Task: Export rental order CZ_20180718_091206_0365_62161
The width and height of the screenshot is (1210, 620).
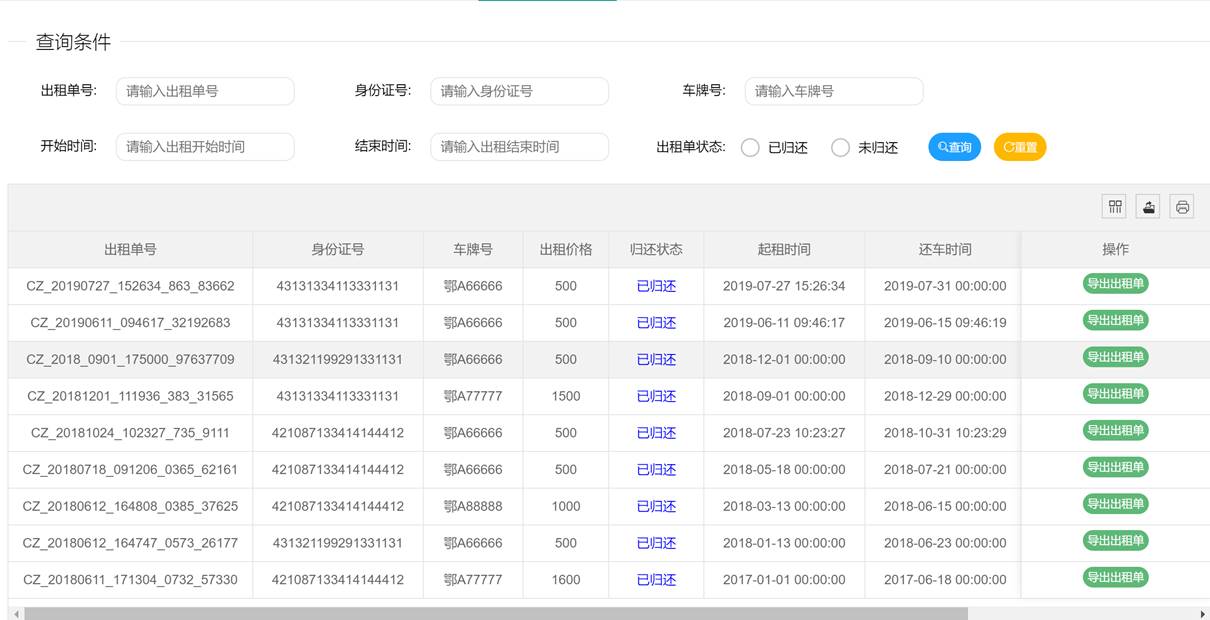Action: click(1115, 467)
